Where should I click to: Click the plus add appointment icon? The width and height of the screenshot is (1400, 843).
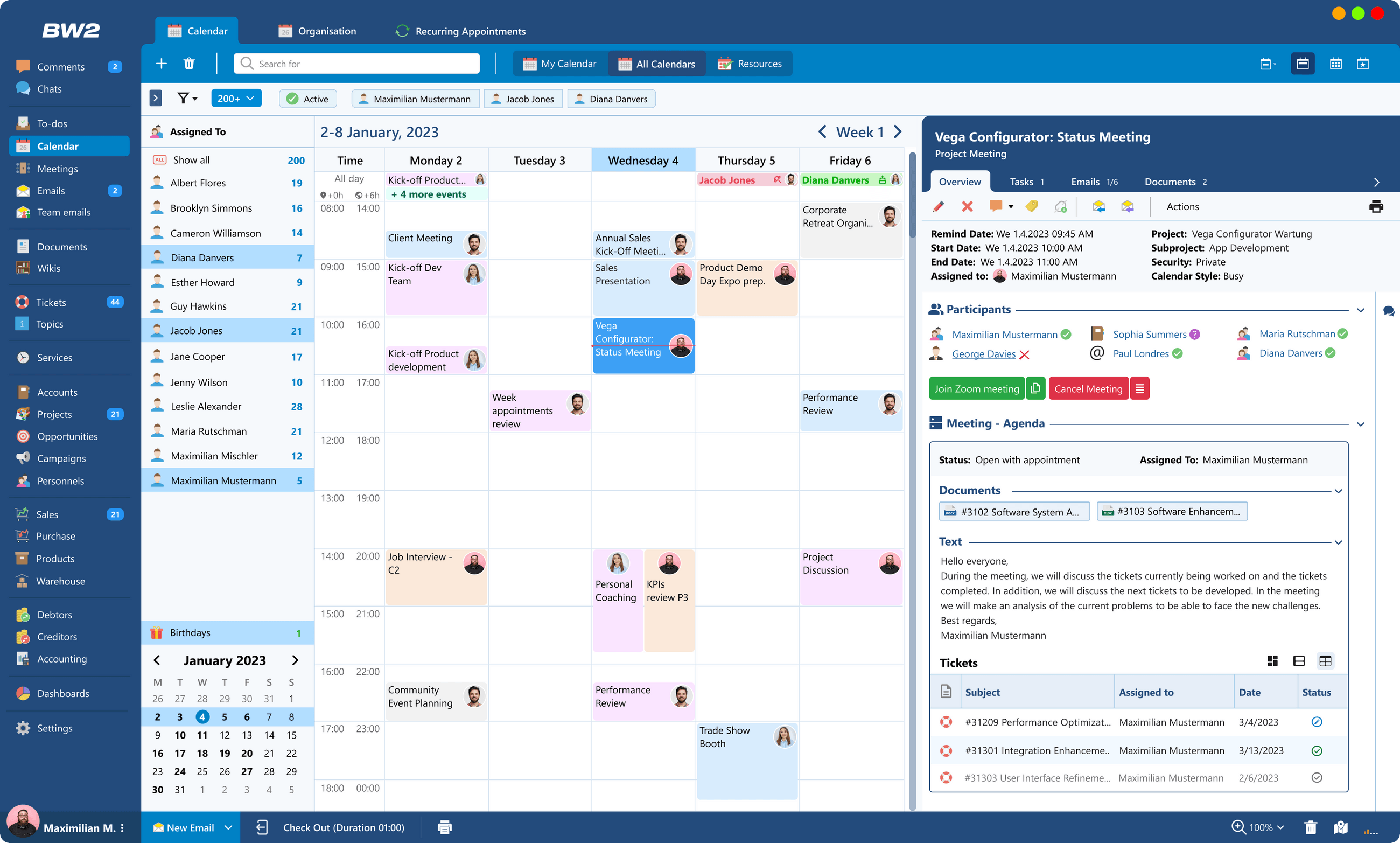161,64
